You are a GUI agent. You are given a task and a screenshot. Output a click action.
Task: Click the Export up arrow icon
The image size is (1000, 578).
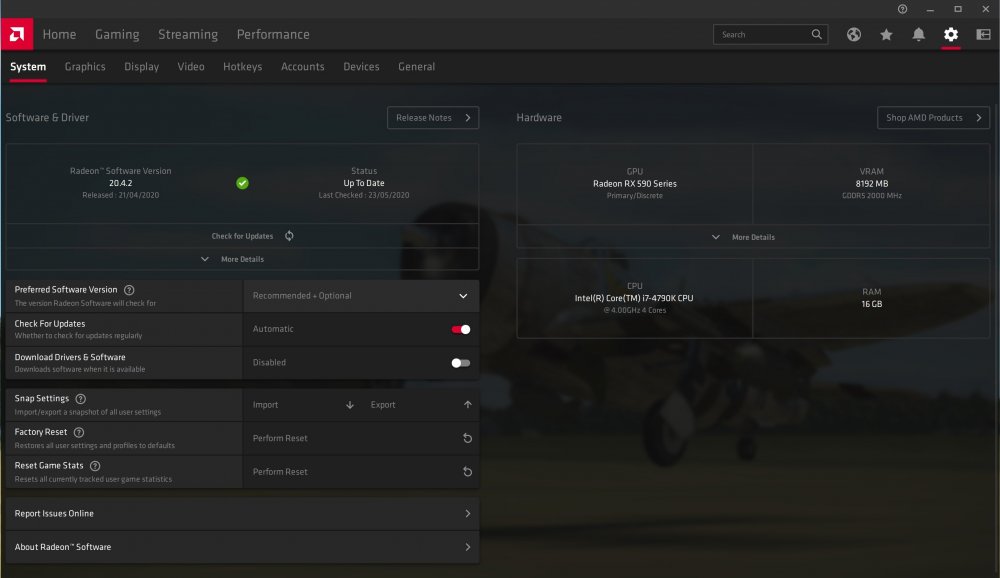coord(467,404)
